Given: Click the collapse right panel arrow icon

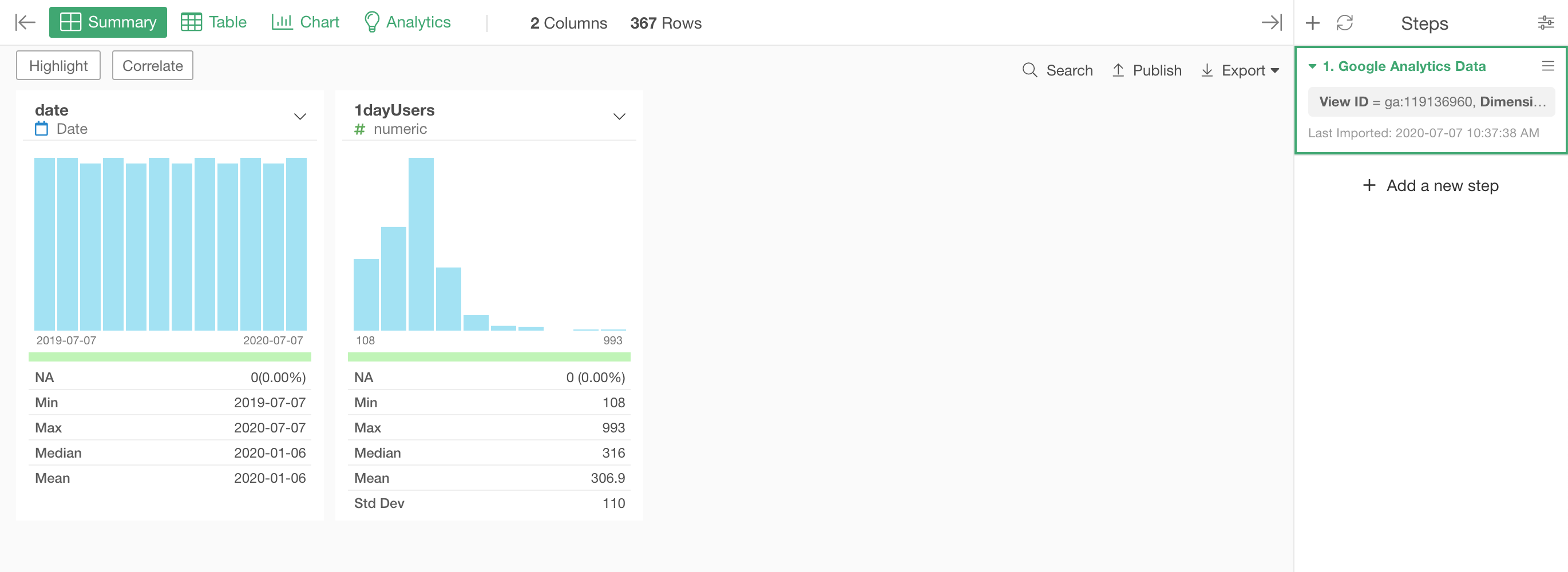Looking at the screenshot, I should [x=1272, y=22].
